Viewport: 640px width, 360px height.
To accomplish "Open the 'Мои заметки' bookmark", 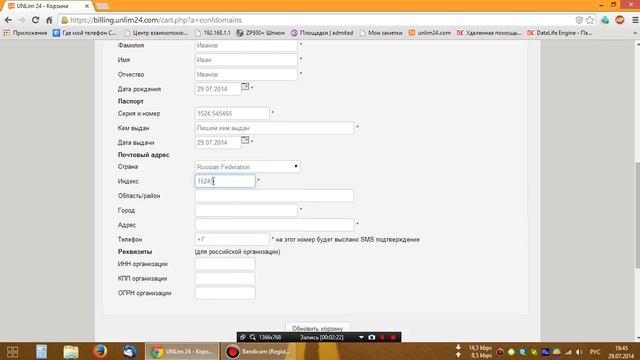I will (381, 33).
